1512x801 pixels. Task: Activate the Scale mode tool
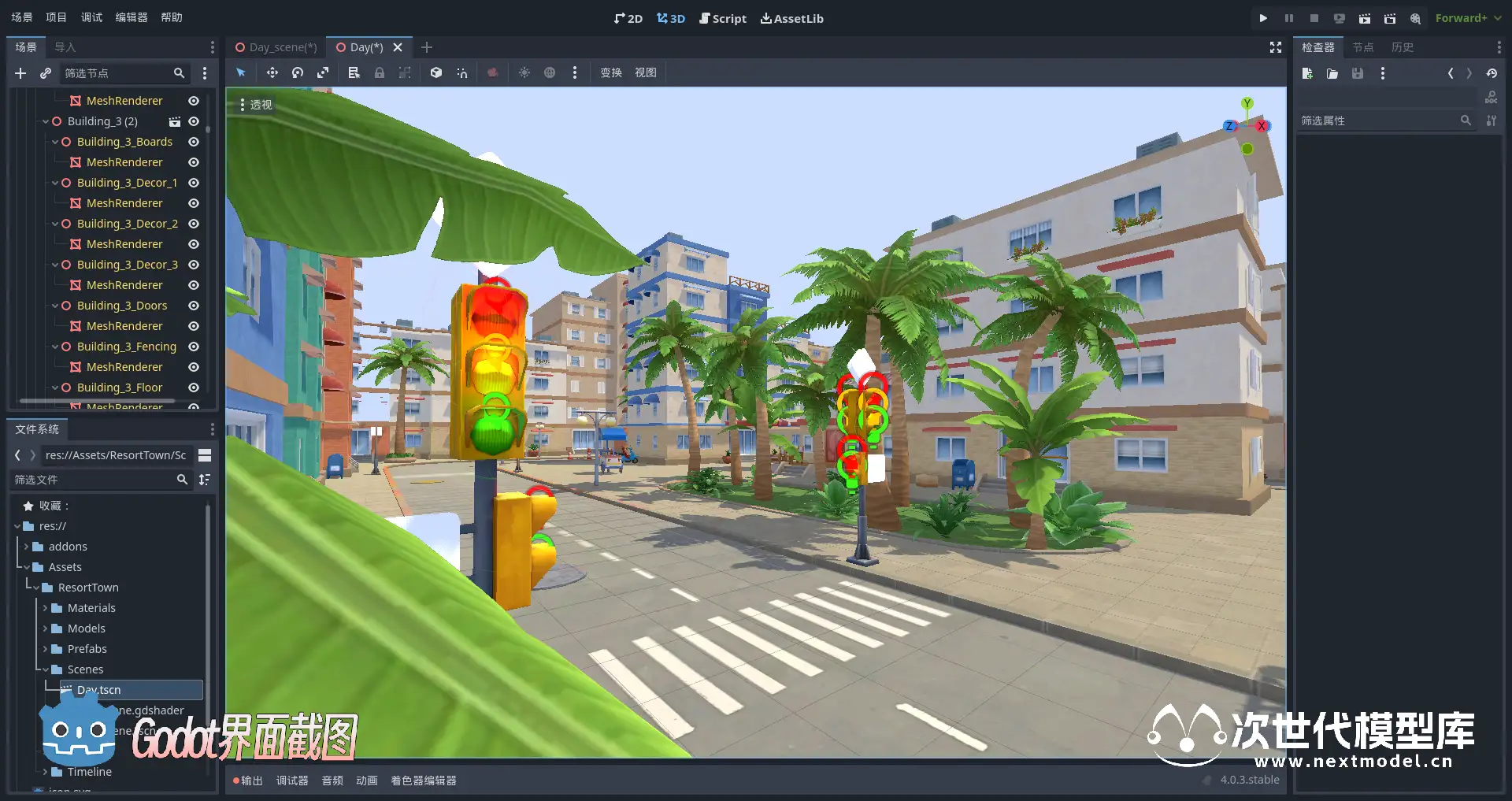point(323,72)
